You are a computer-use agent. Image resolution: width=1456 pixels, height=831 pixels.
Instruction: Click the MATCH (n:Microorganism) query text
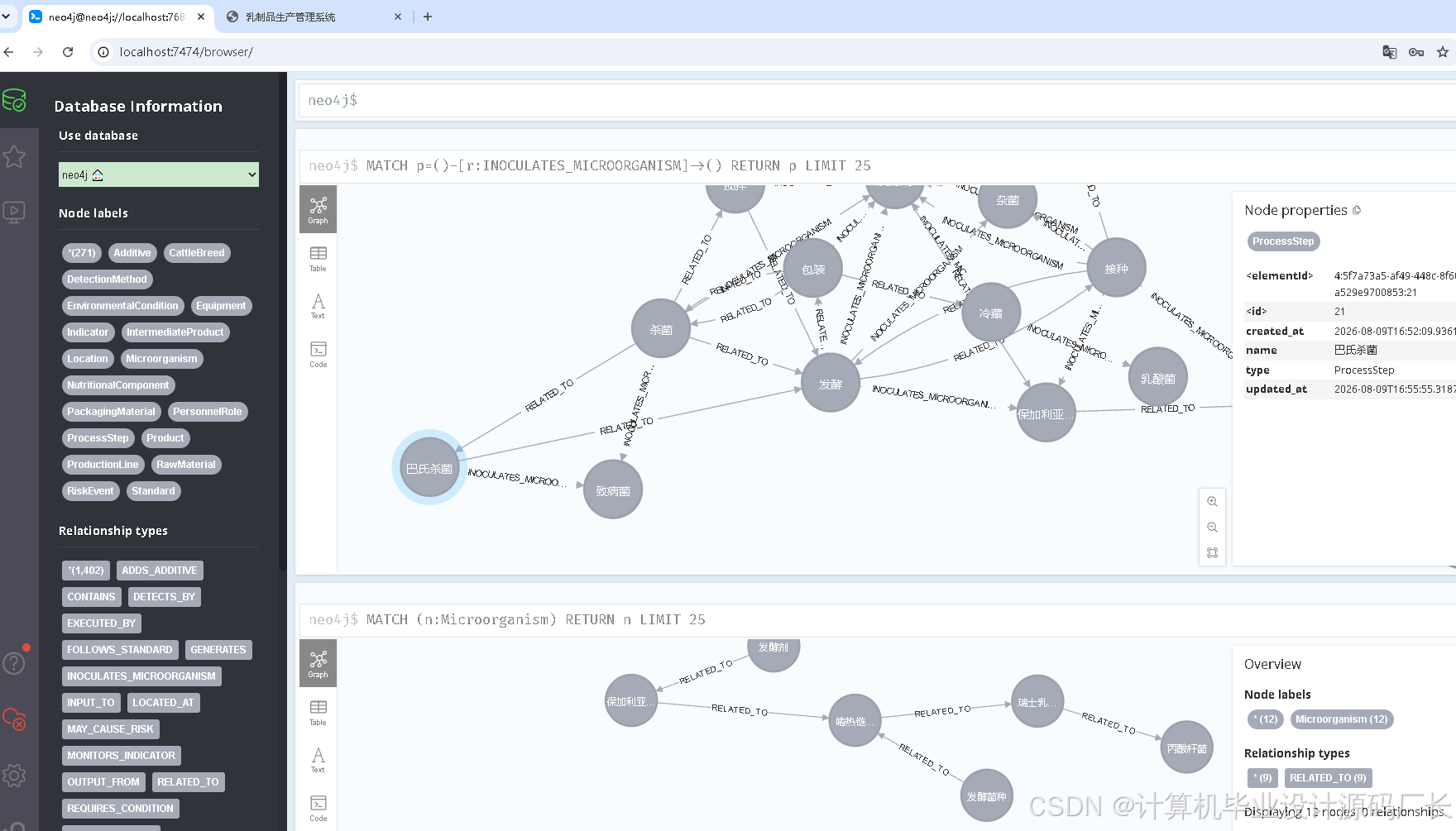coord(536,619)
